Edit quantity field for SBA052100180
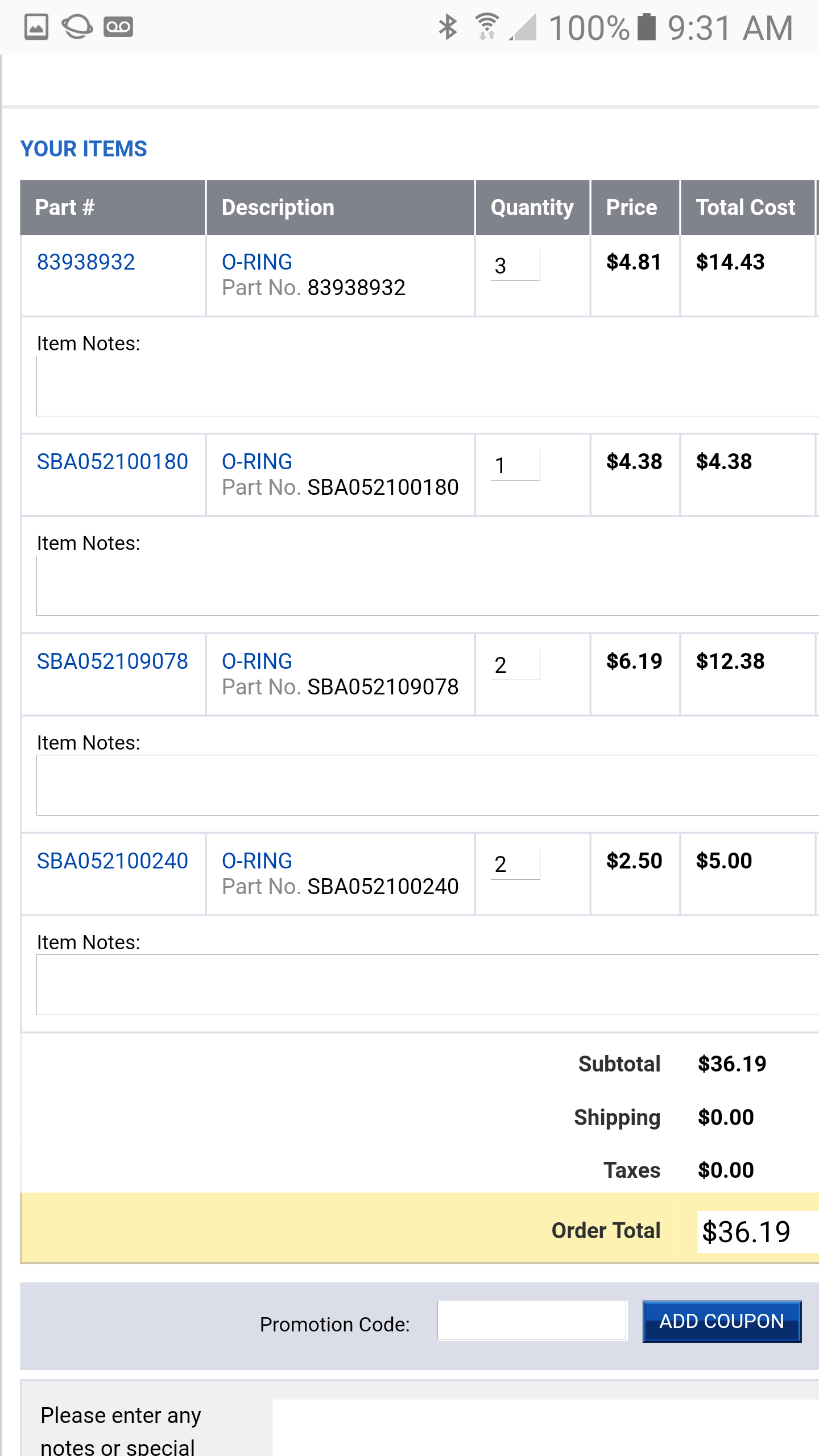Screen dimensions: 819x1456 [515, 465]
